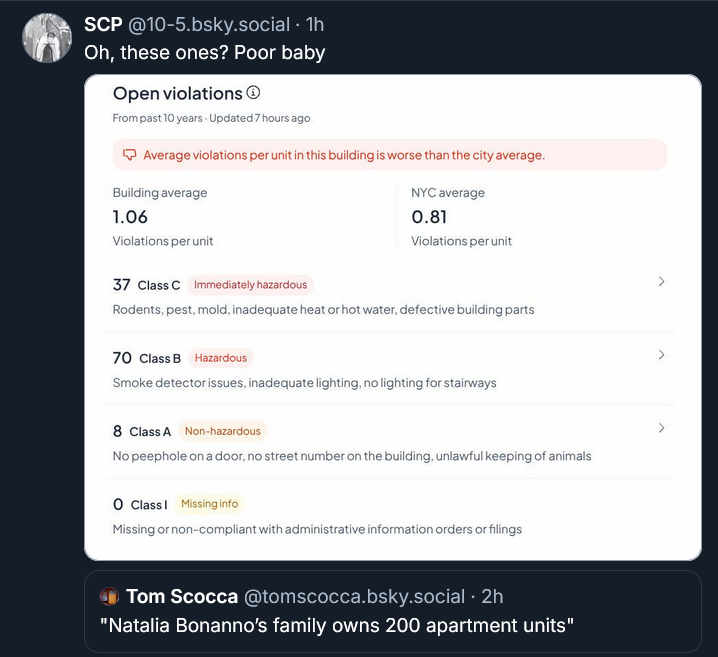The image size is (718, 657).
Task: Open Tom Scocca's display name
Action: [182, 596]
